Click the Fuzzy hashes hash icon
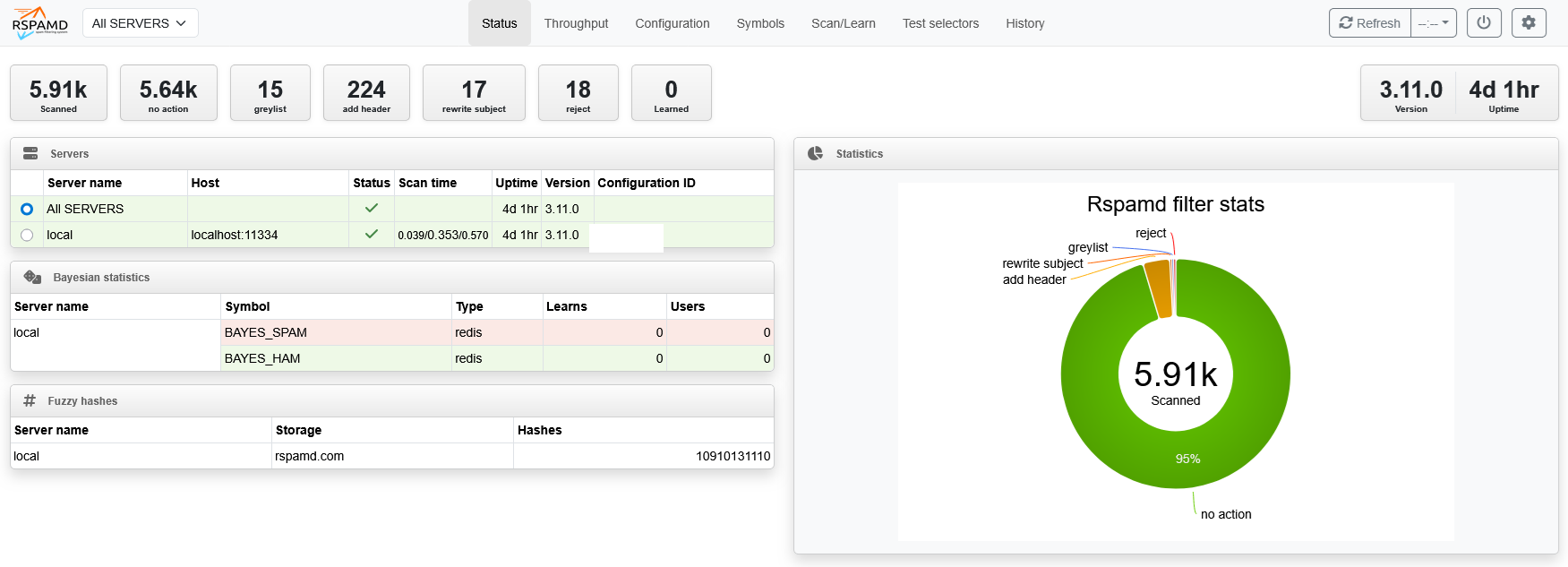The height and width of the screenshot is (567, 1568). [30, 400]
